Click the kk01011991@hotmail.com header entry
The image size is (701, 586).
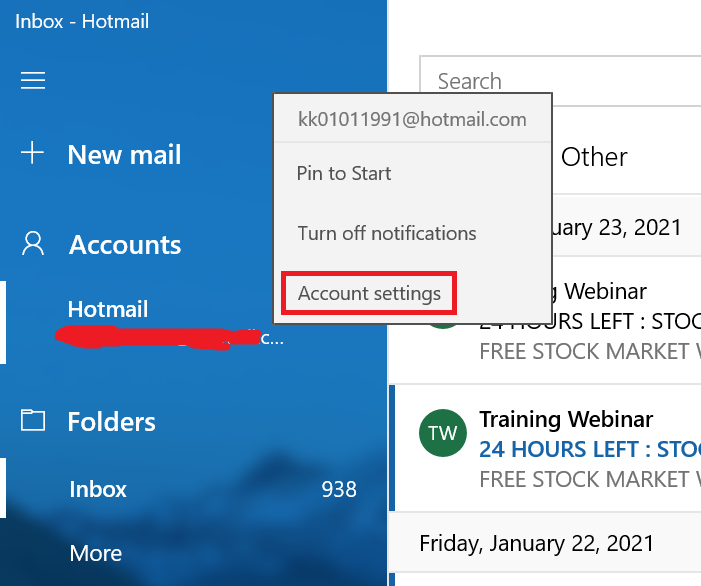[x=412, y=119]
